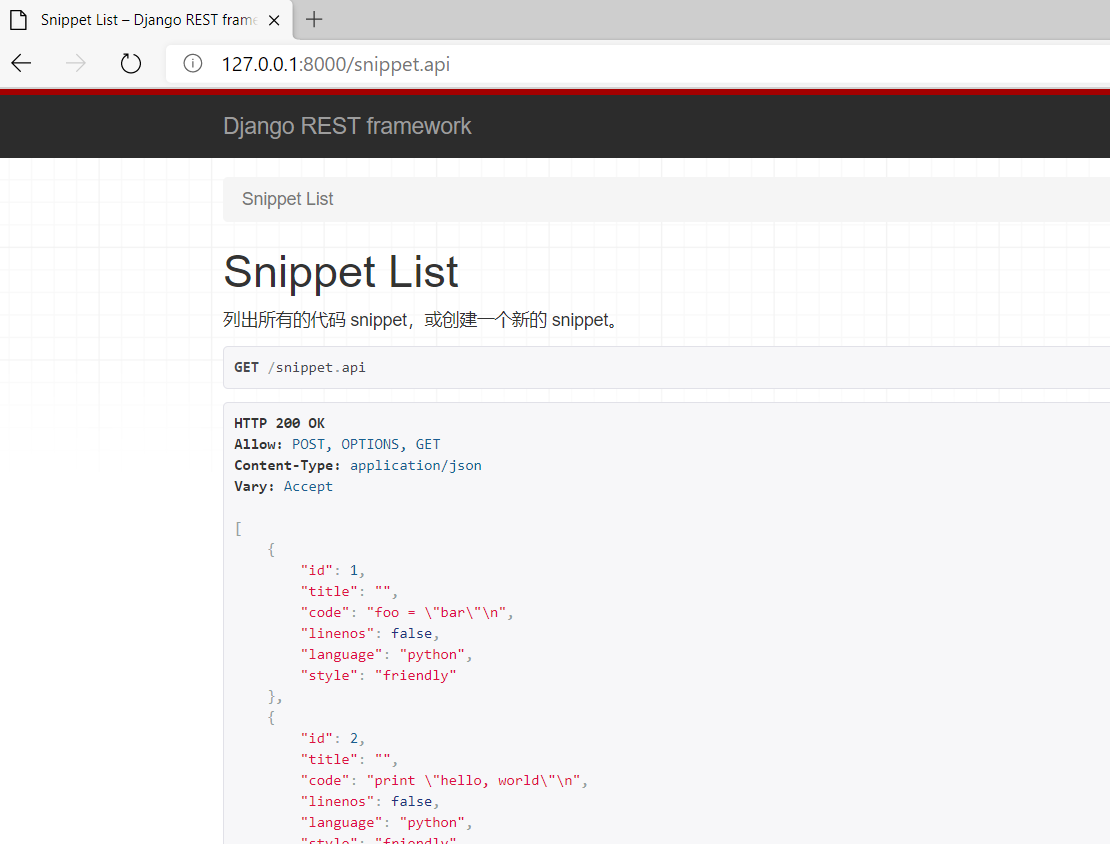Click the "title": "" line of second snippet
This screenshot has width=1110, height=844.
click(x=349, y=760)
